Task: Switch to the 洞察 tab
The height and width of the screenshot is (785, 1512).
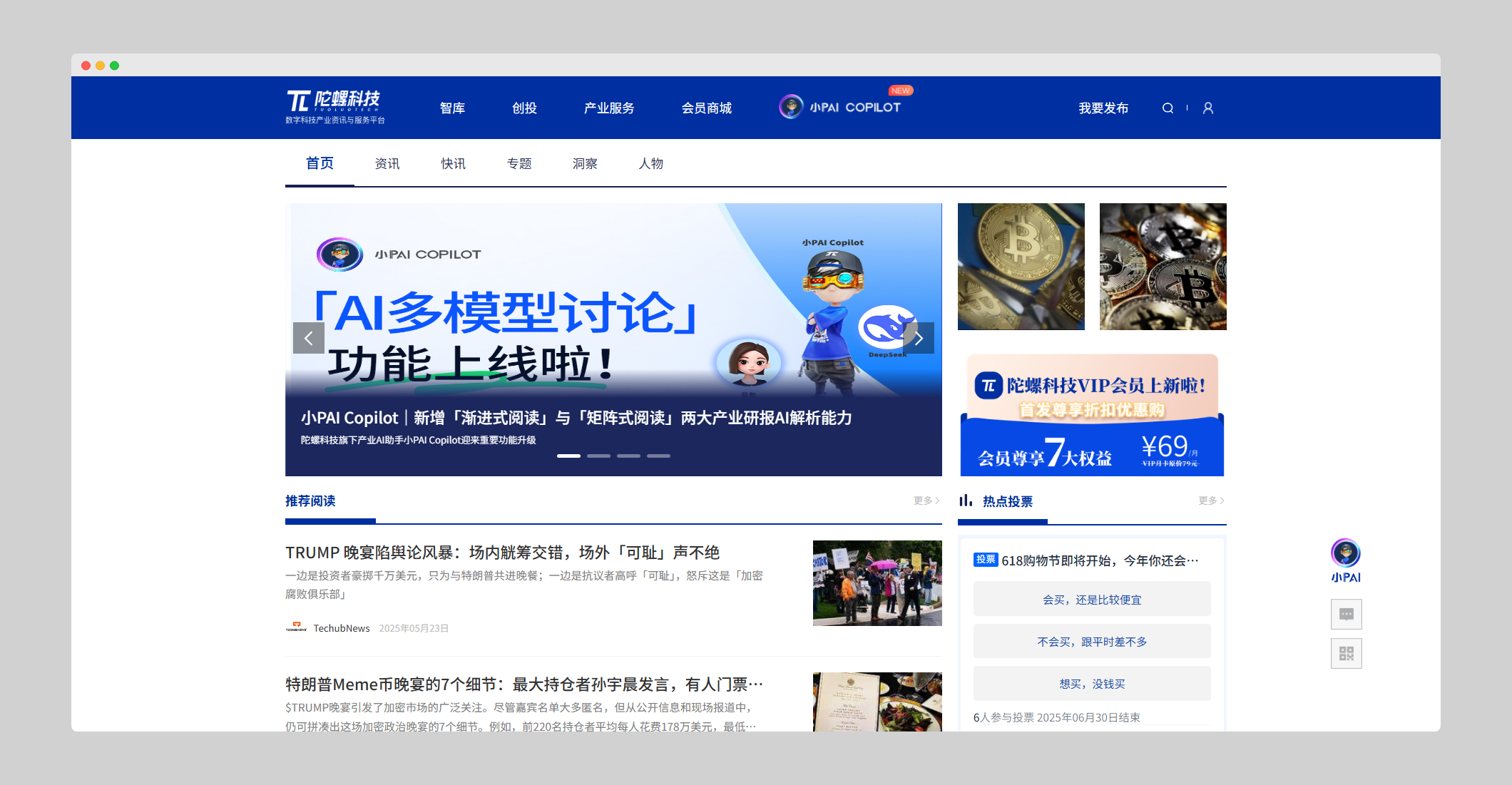Action: (585, 164)
